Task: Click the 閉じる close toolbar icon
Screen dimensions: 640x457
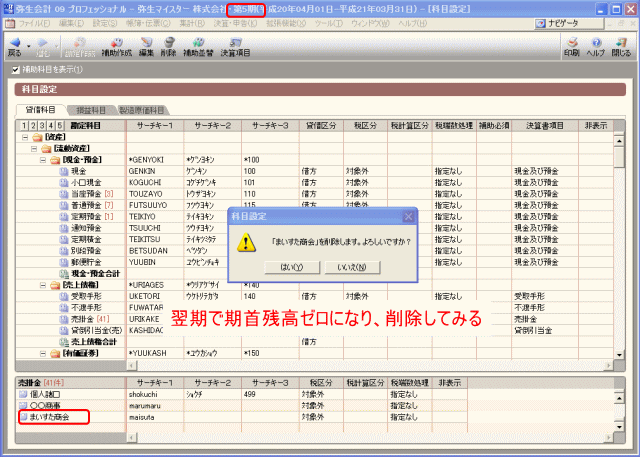Action: point(621,47)
